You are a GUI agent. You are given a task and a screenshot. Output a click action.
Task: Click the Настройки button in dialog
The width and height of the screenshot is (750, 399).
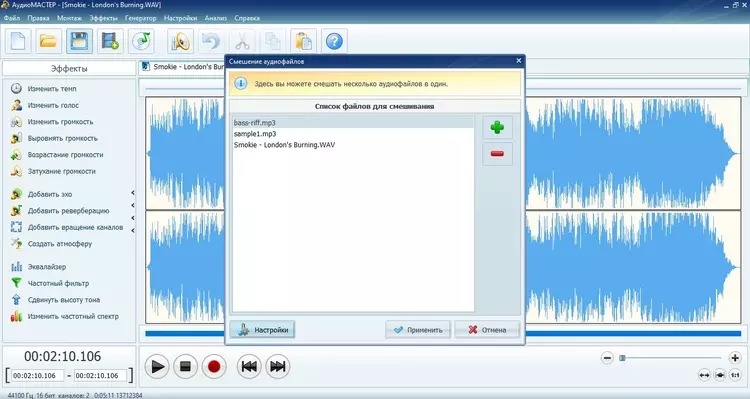click(x=262, y=330)
